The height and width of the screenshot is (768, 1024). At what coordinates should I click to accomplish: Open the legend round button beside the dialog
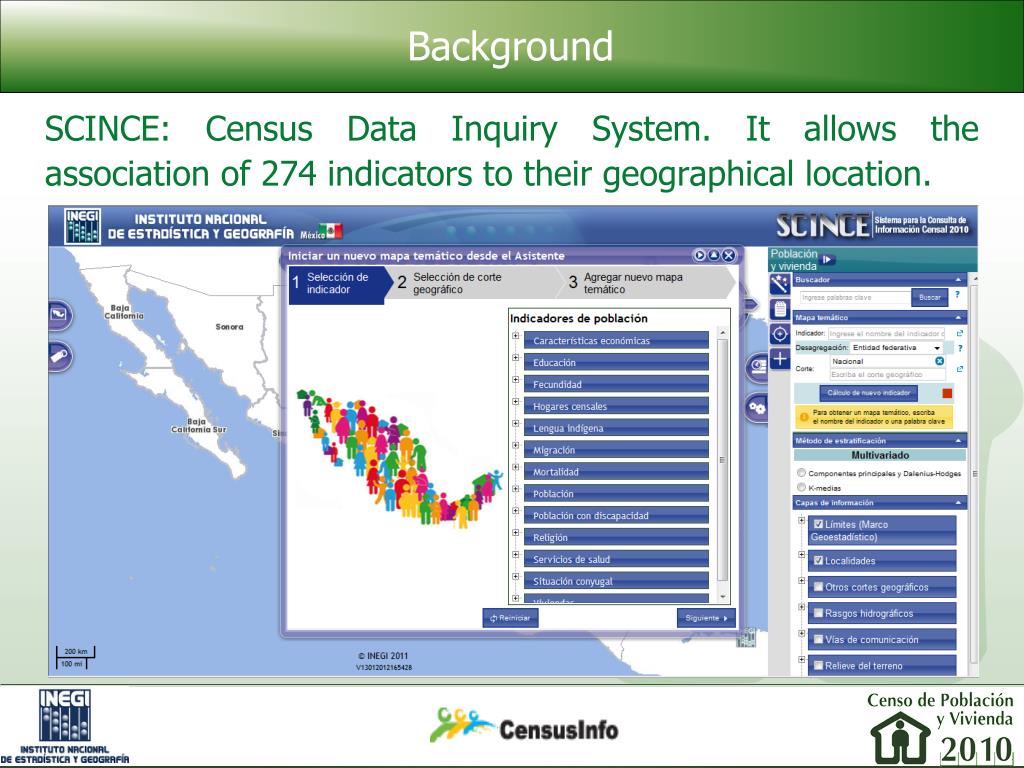758,366
